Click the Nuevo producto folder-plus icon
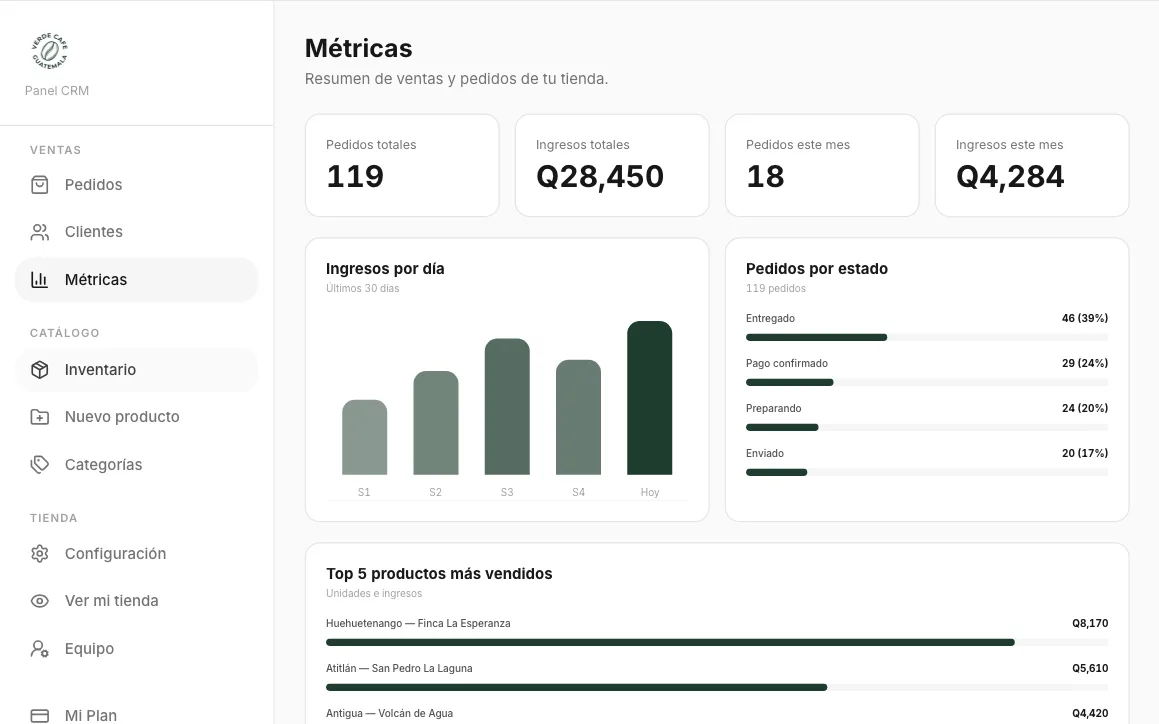The width and height of the screenshot is (1159, 724). click(40, 417)
